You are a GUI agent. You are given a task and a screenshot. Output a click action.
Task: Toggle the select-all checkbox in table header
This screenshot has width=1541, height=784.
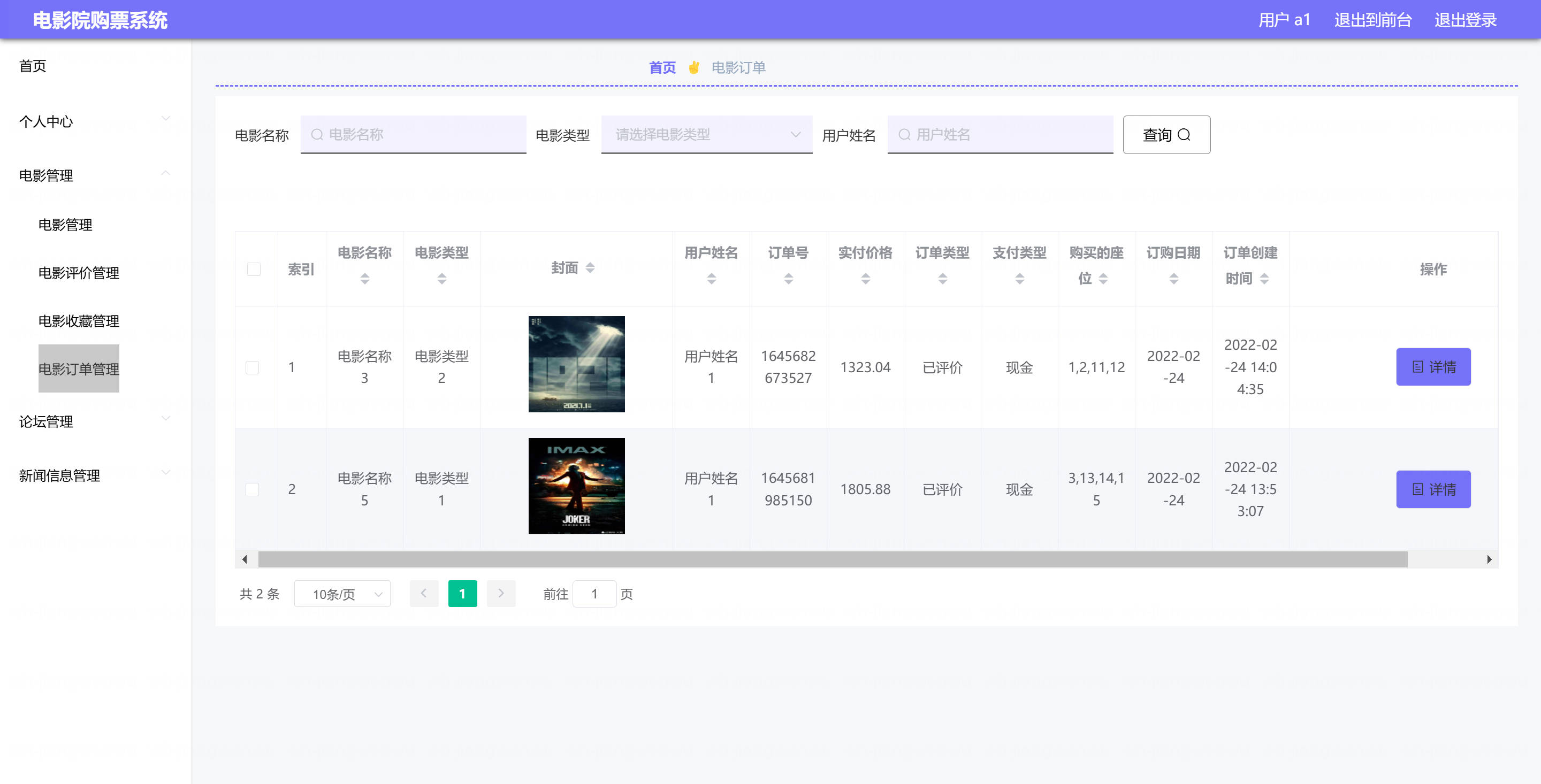point(254,269)
